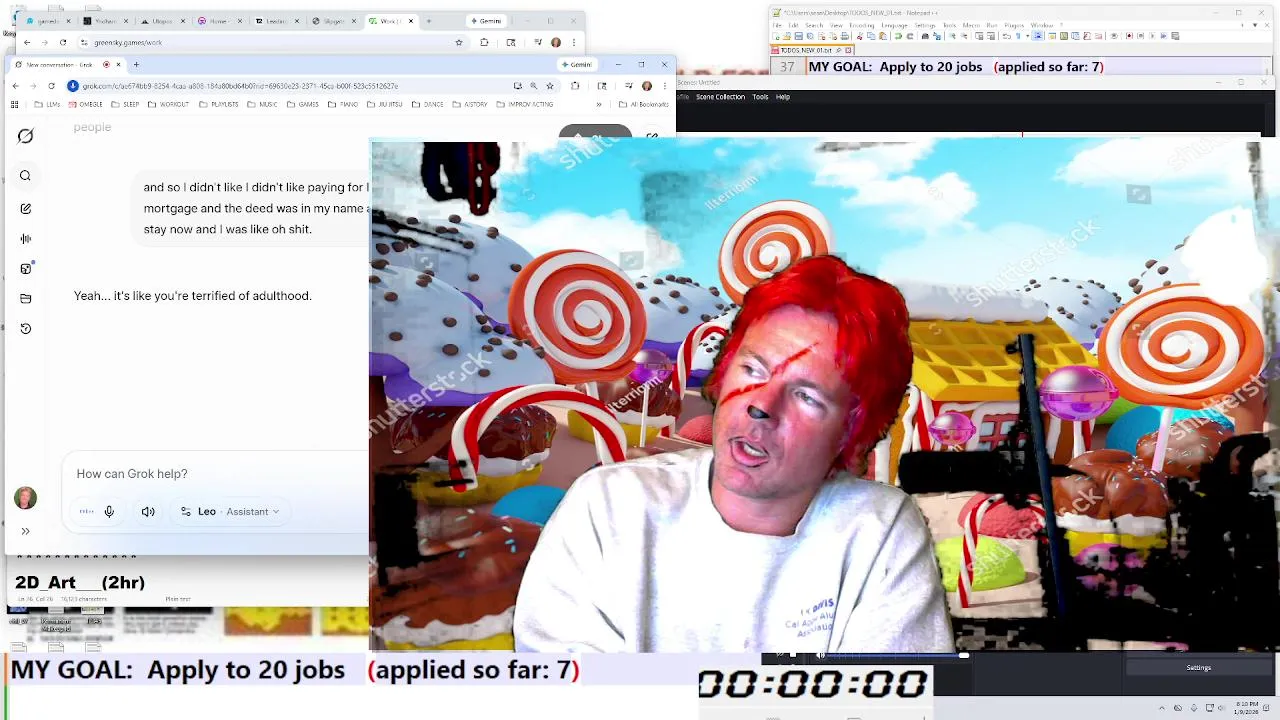Open Leo Assistant voice personality dropdown
1280x720 pixels.
pyautogui.click(x=229, y=512)
